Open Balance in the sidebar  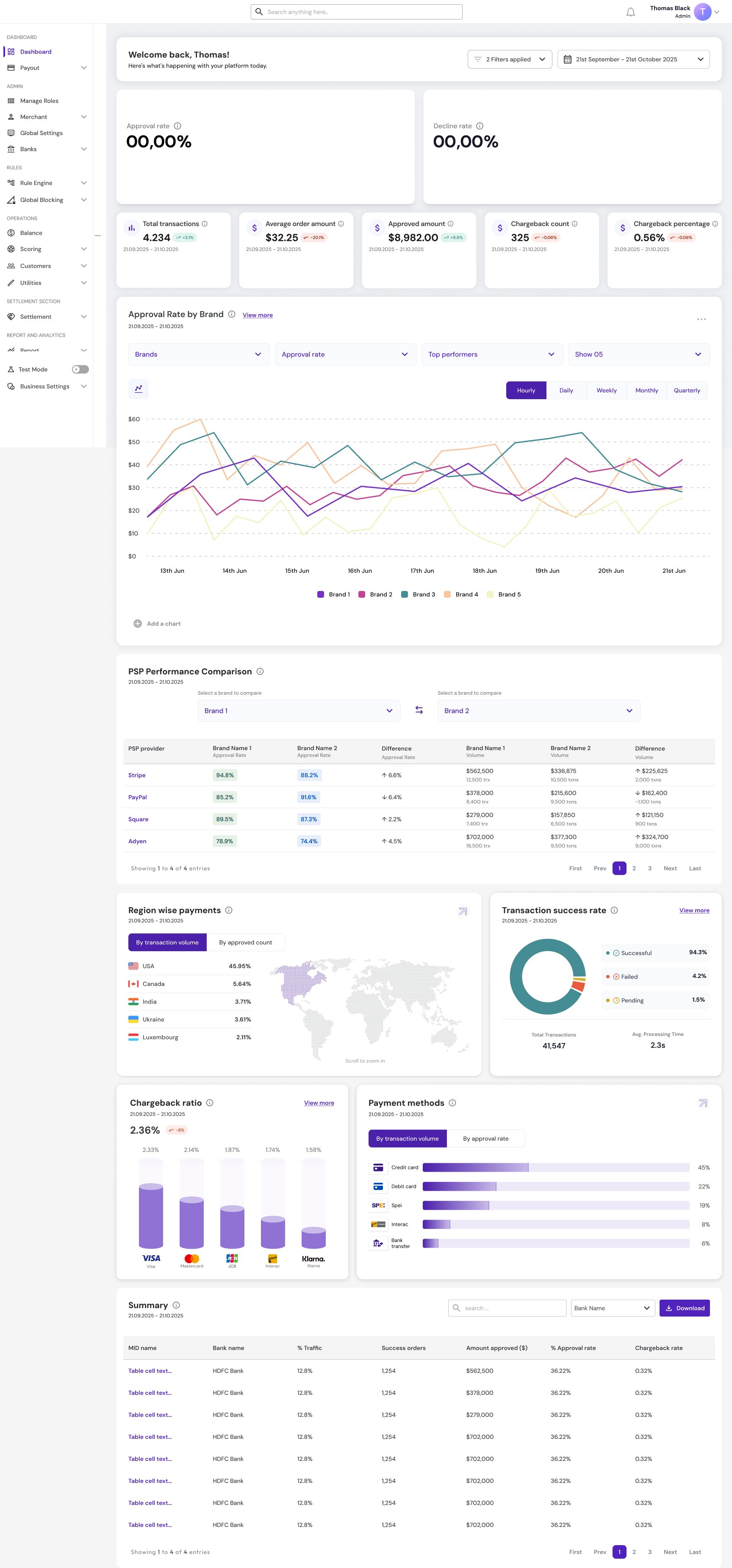31,233
